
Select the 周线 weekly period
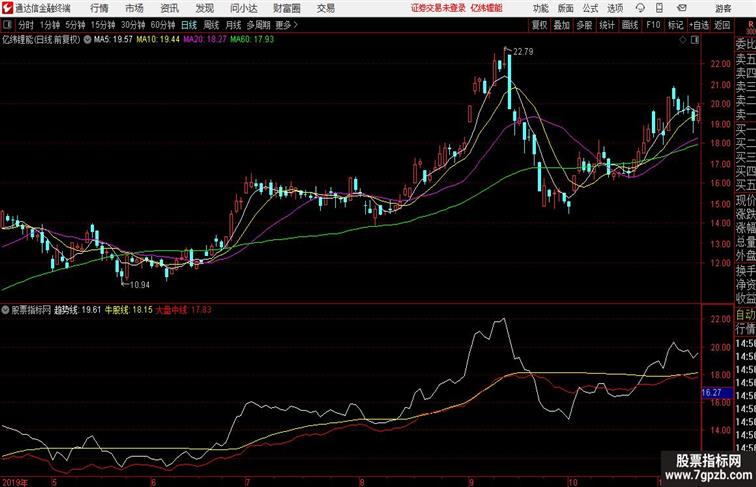211,25
